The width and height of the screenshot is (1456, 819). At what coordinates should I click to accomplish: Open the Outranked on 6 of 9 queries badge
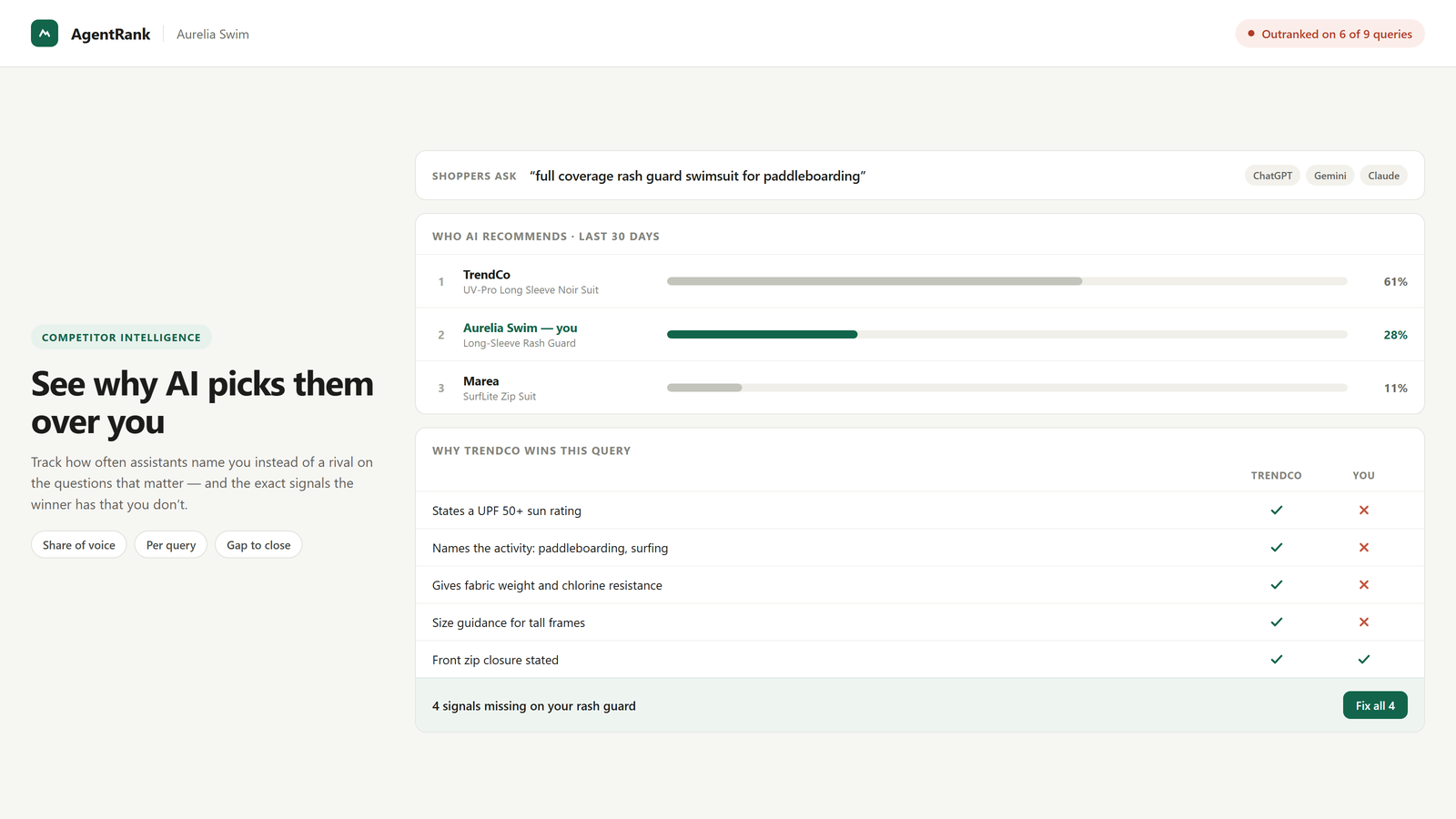point(1330,34)
